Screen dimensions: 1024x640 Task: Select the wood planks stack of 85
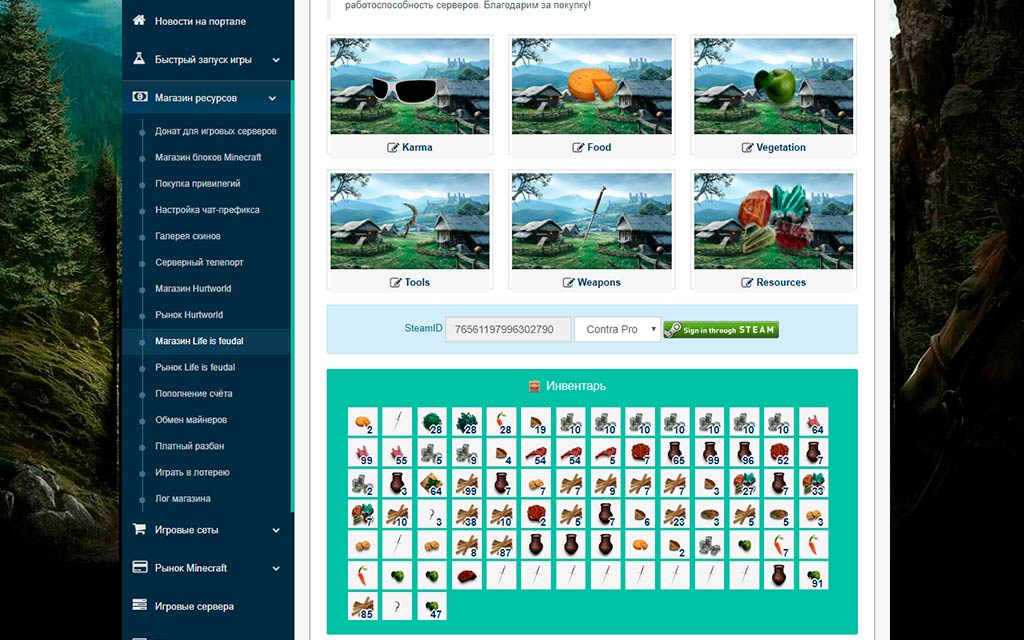point(363,607)
